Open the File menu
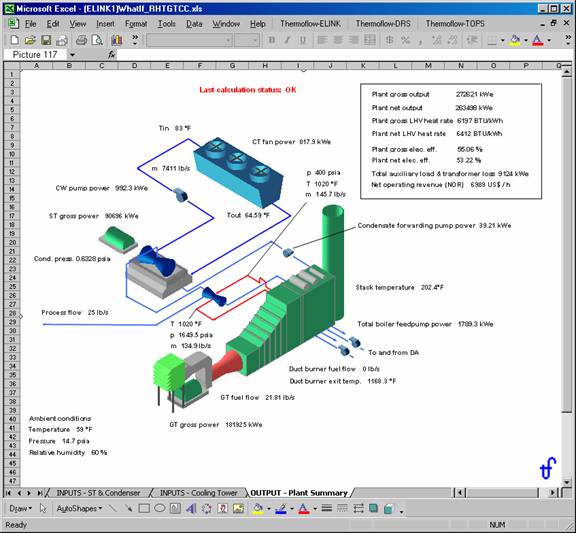 pos(30,24)
